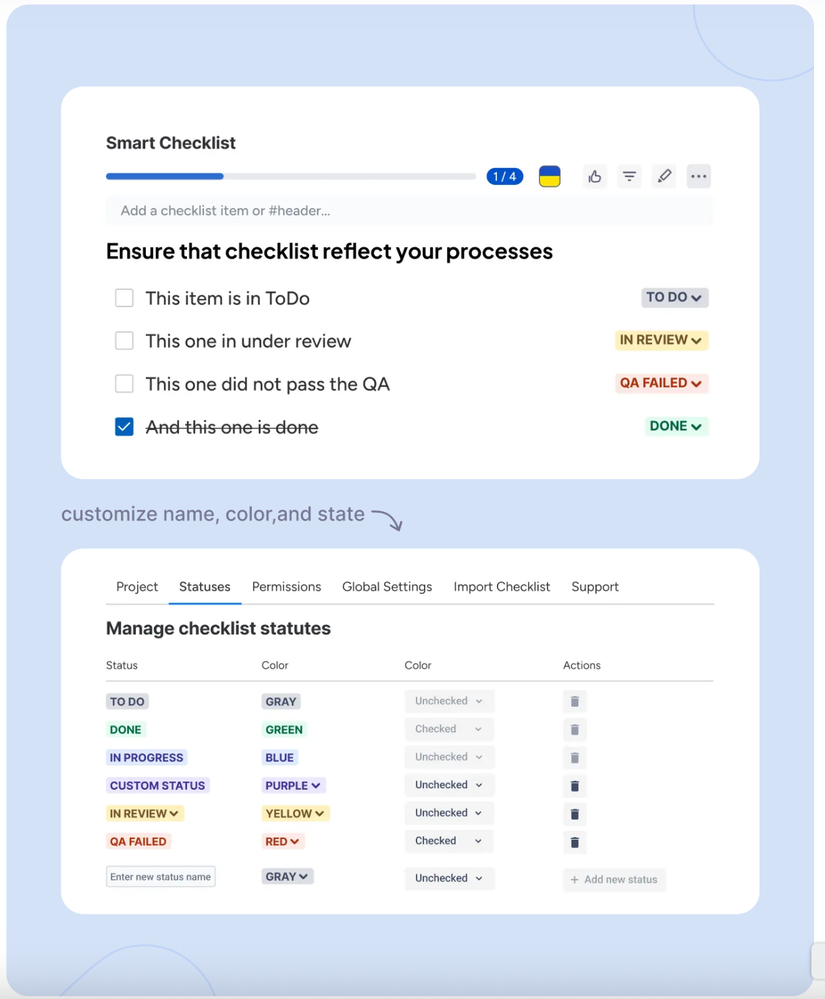
Task: Open the ellipsis more options icon
Action: click(698, 176)
